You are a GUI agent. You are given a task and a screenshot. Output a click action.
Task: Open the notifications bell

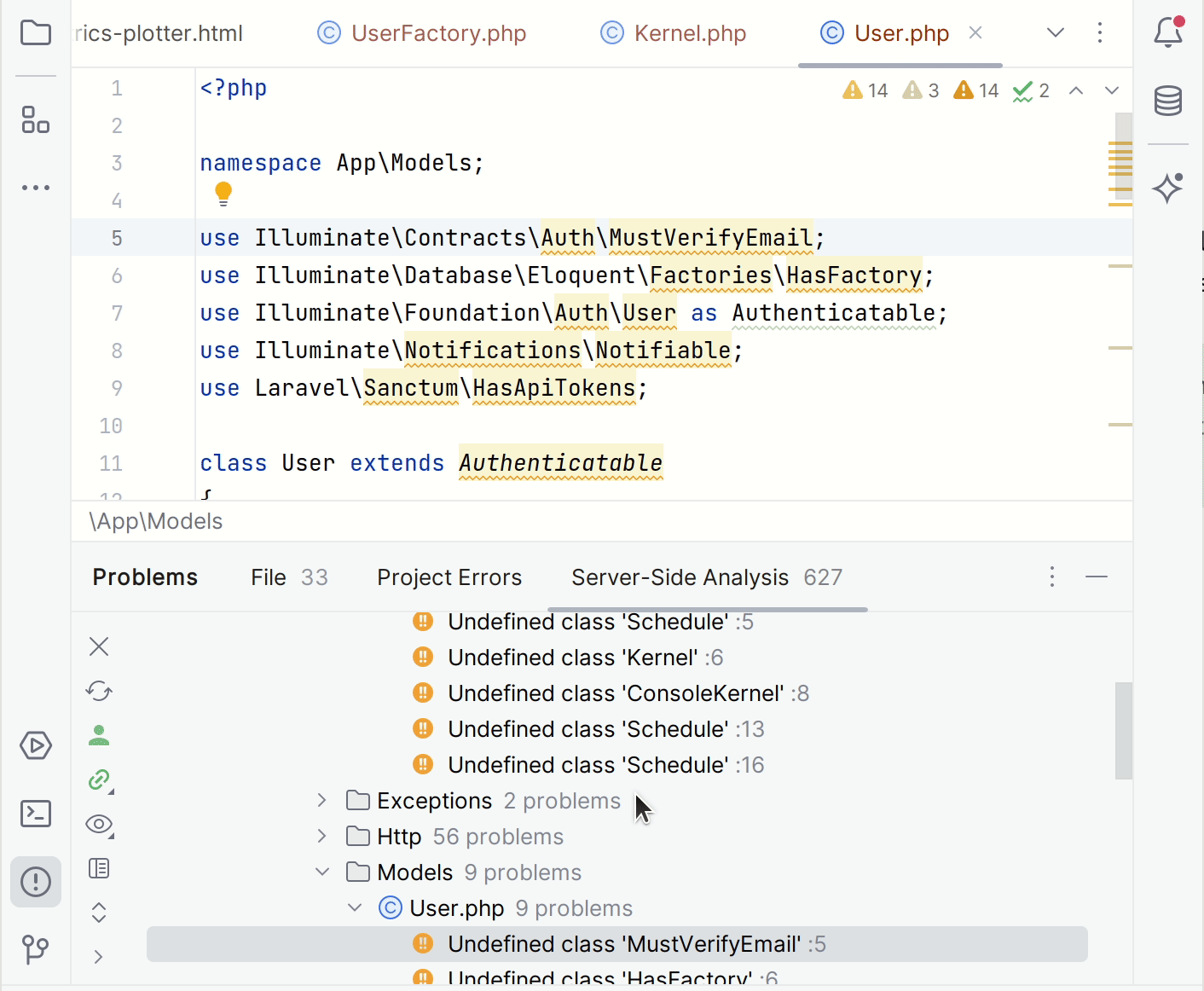[x=1168, y=32]
